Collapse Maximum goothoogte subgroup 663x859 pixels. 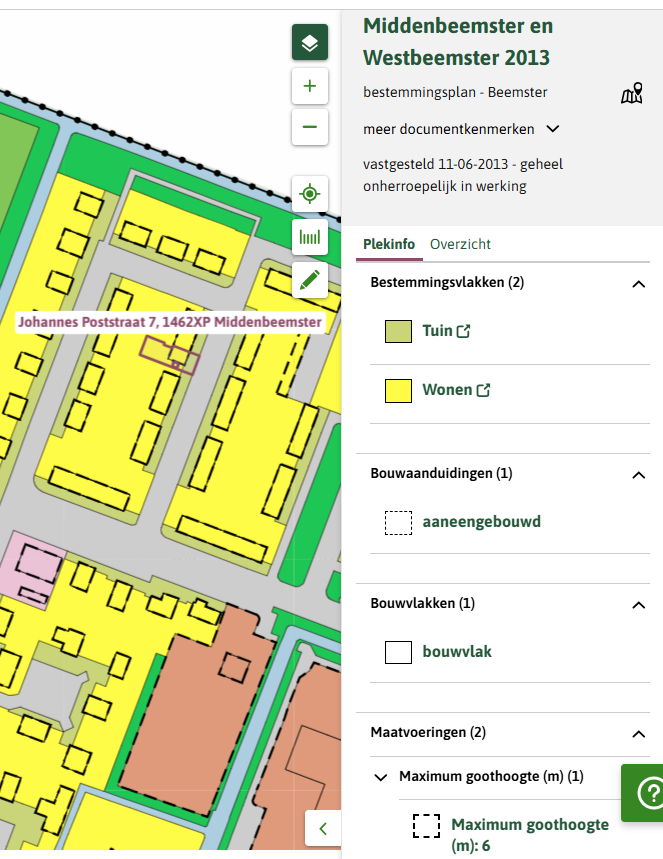381,776
